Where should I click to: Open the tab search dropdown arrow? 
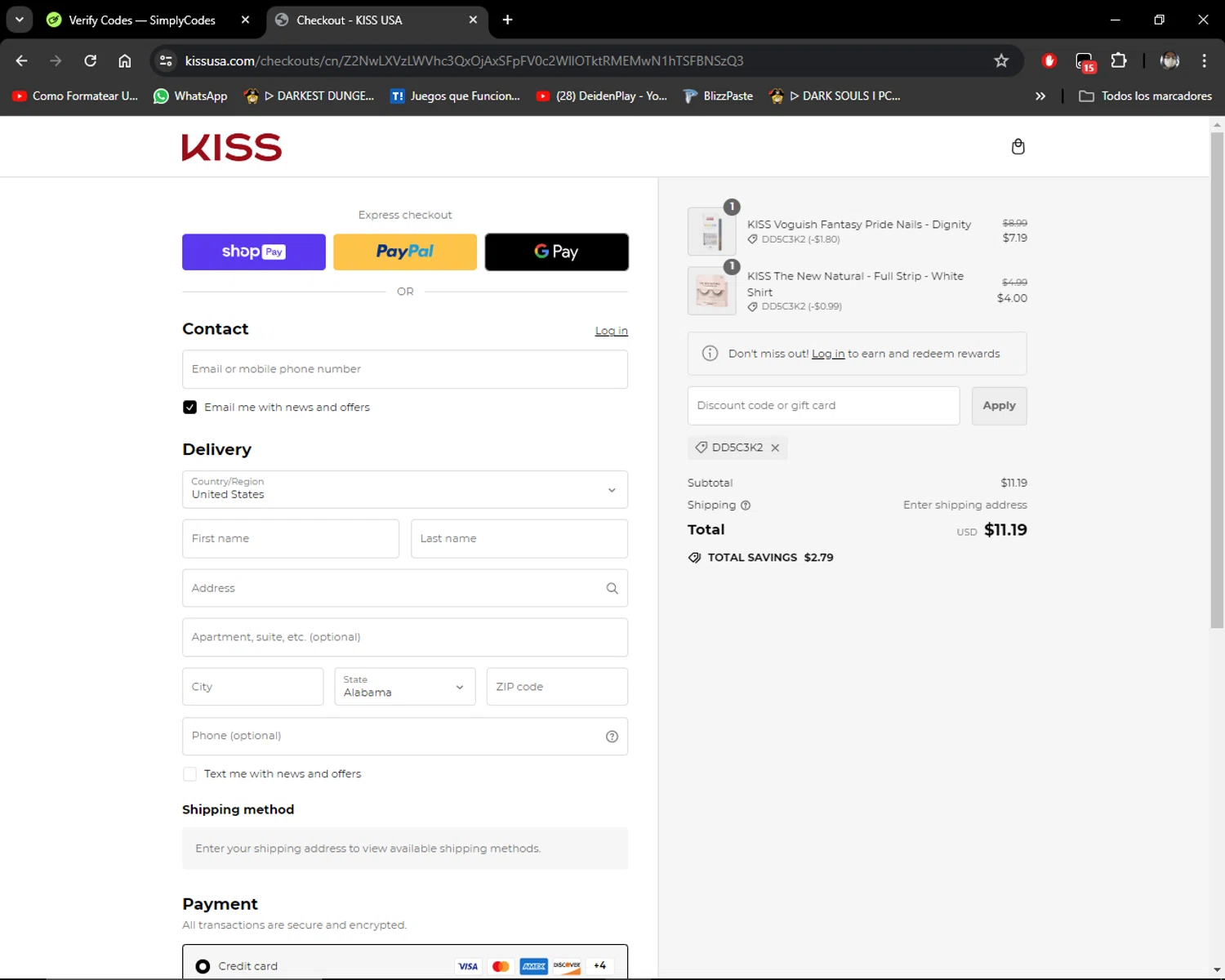tap(19, 20)
